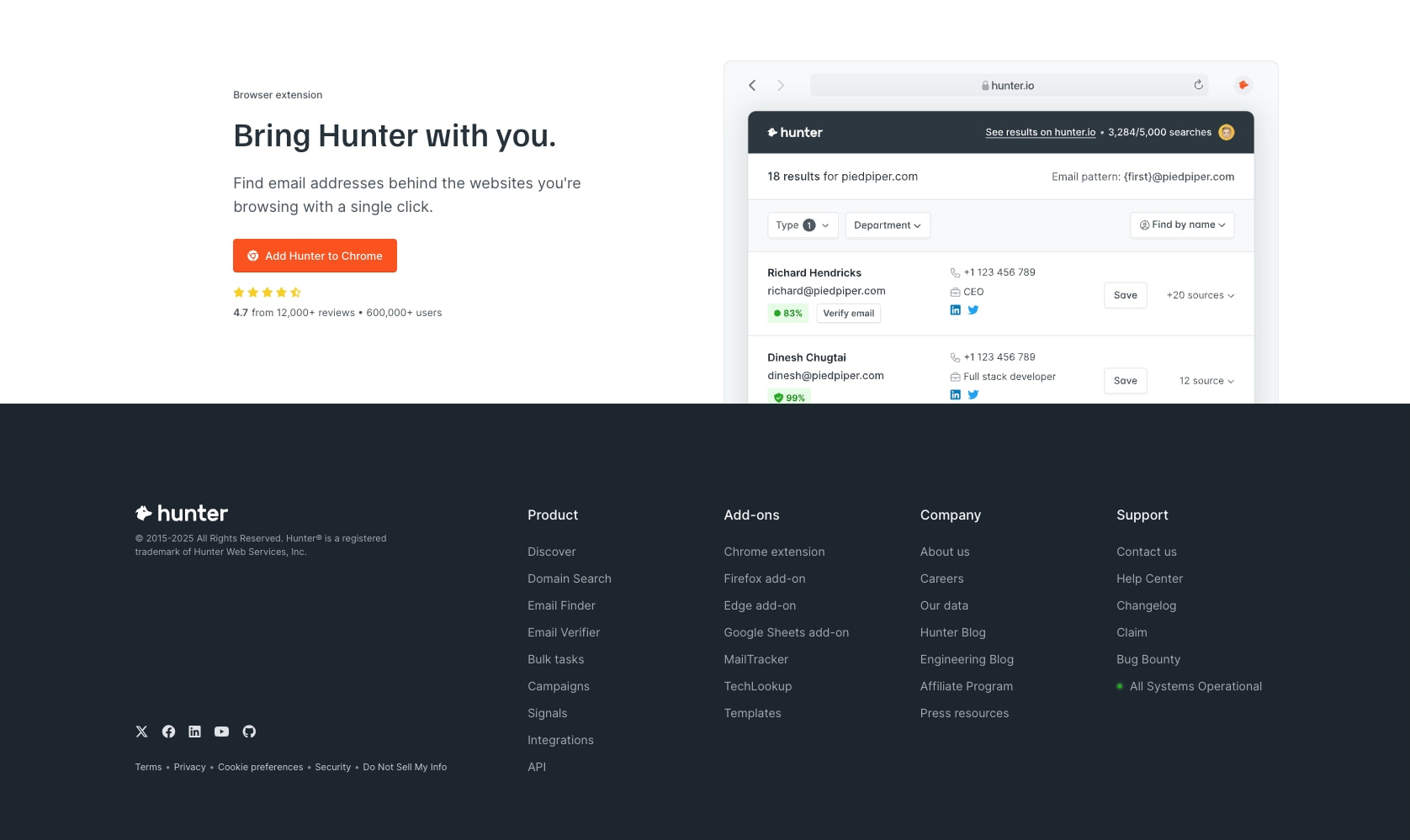Open Hunter's X (Twitter) profile icon
1410x840 pixels.
tap(141, 732)
